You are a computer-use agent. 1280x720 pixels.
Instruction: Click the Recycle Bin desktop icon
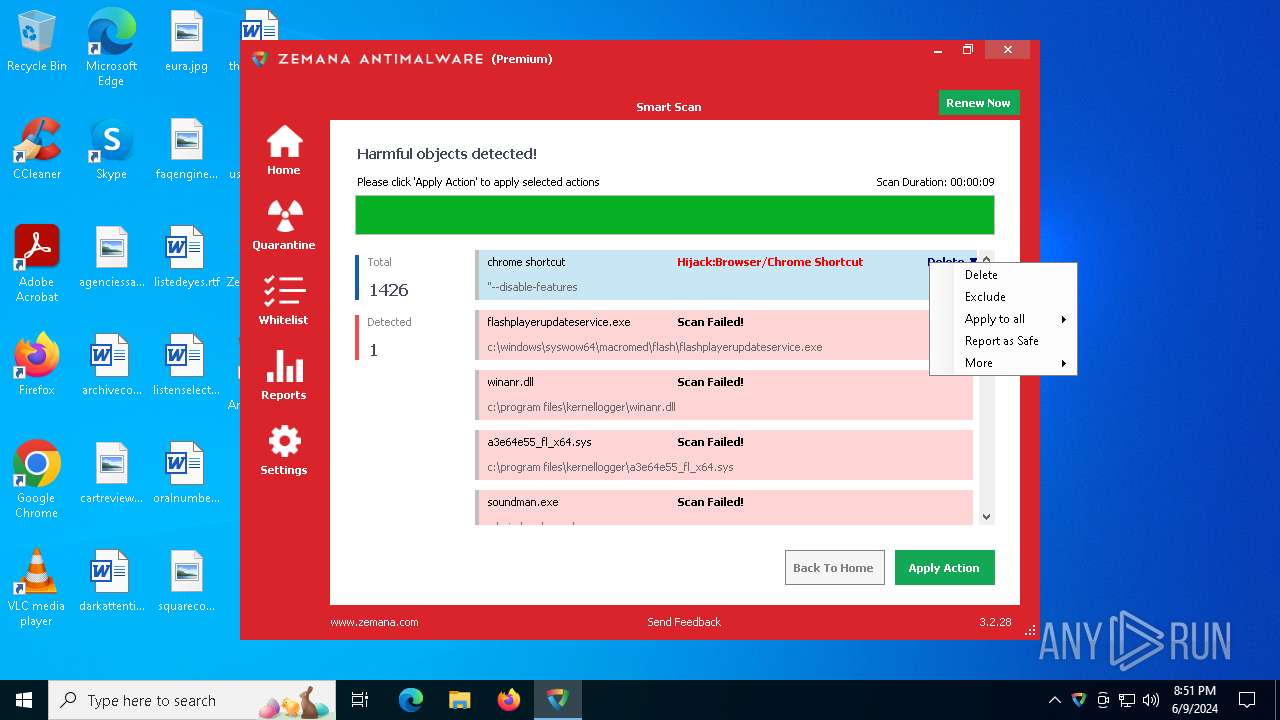point(37,42)
